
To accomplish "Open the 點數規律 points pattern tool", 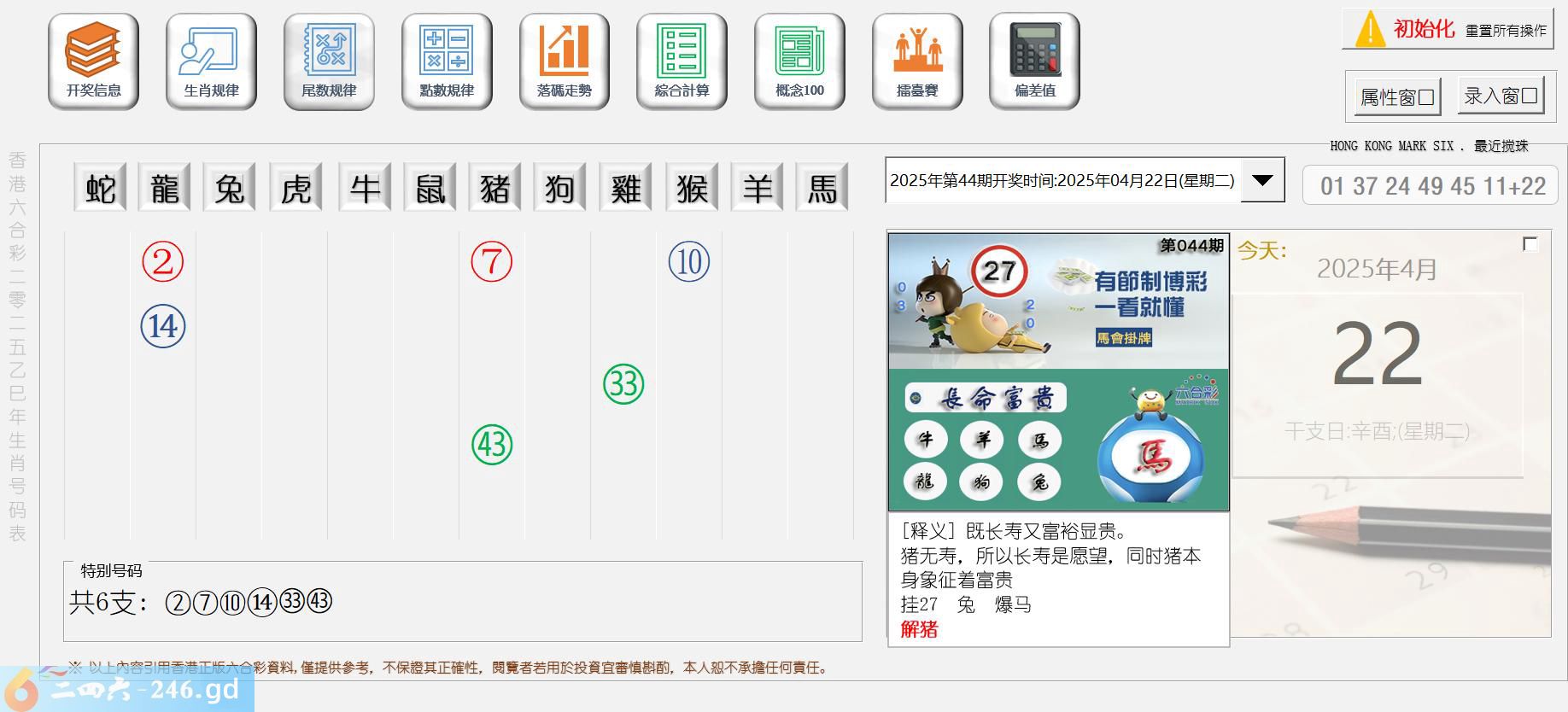I will pyautogui.click(x=447, y=61).
